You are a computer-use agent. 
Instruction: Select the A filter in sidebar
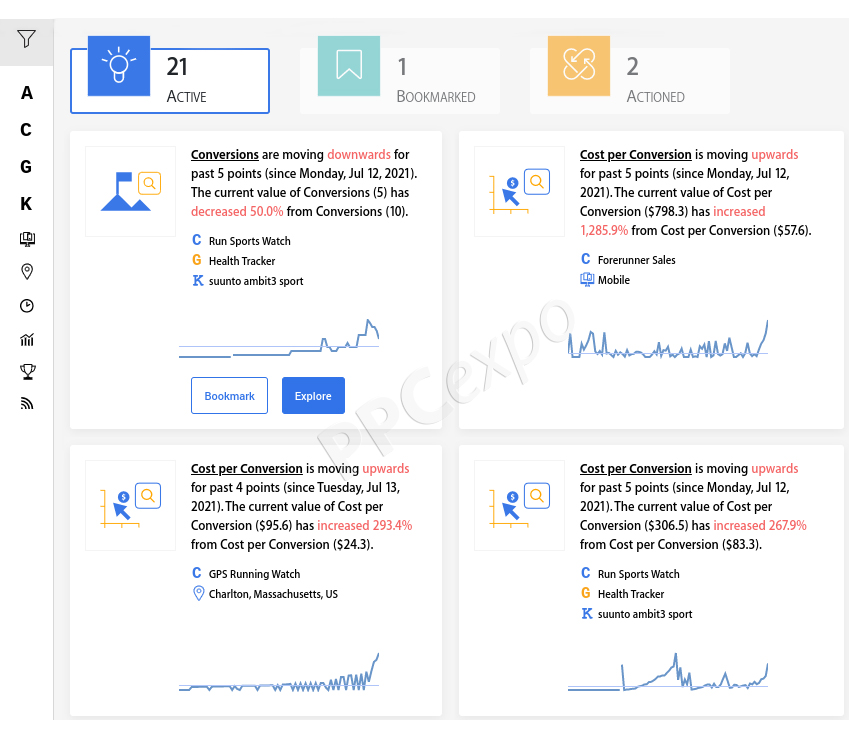pos(27,93)
